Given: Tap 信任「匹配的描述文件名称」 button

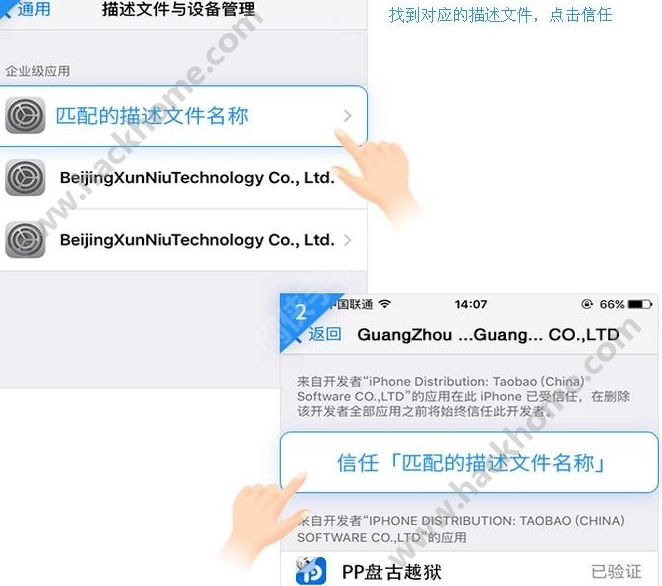Looking at the screenshot, I should coord(469,462).
